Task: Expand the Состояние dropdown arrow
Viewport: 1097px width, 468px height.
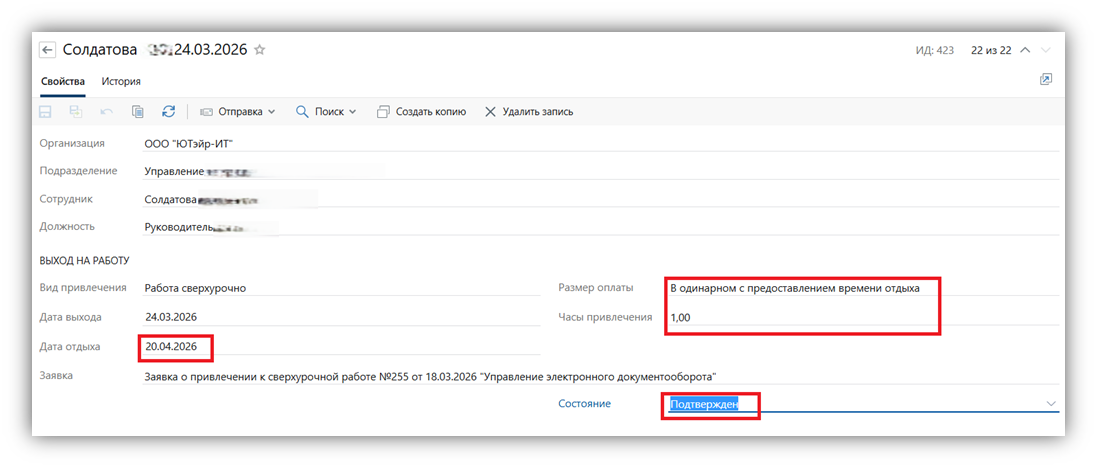Action: (x=1050, y=403)
